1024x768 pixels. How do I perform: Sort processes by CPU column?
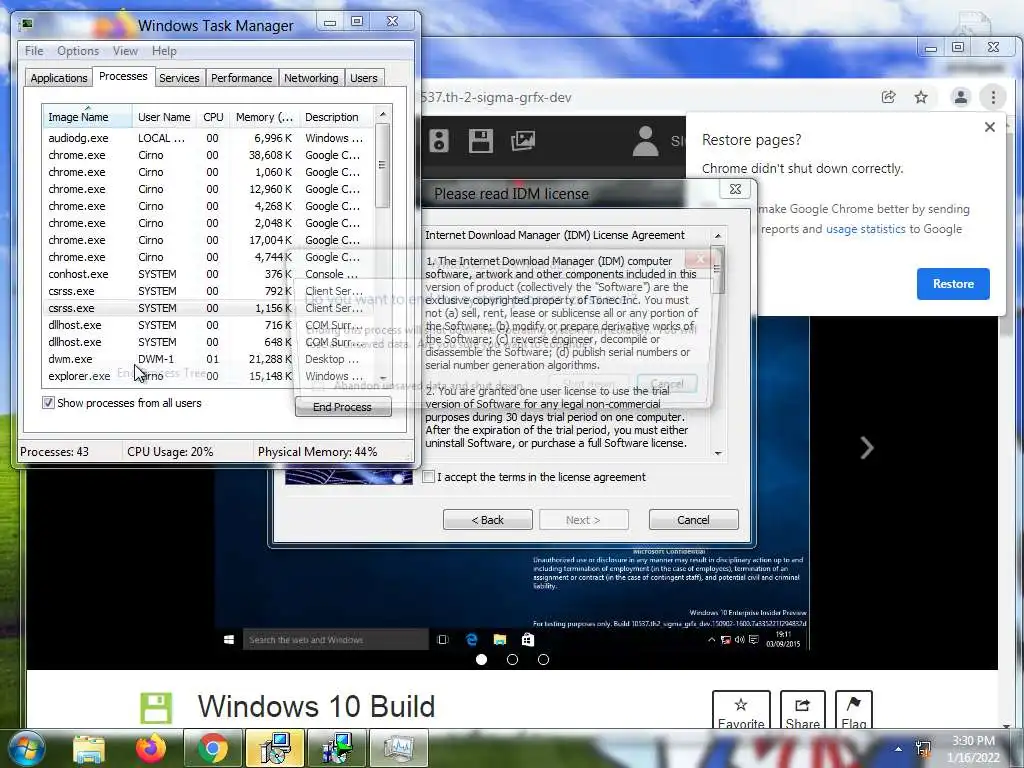coord(213,117)
